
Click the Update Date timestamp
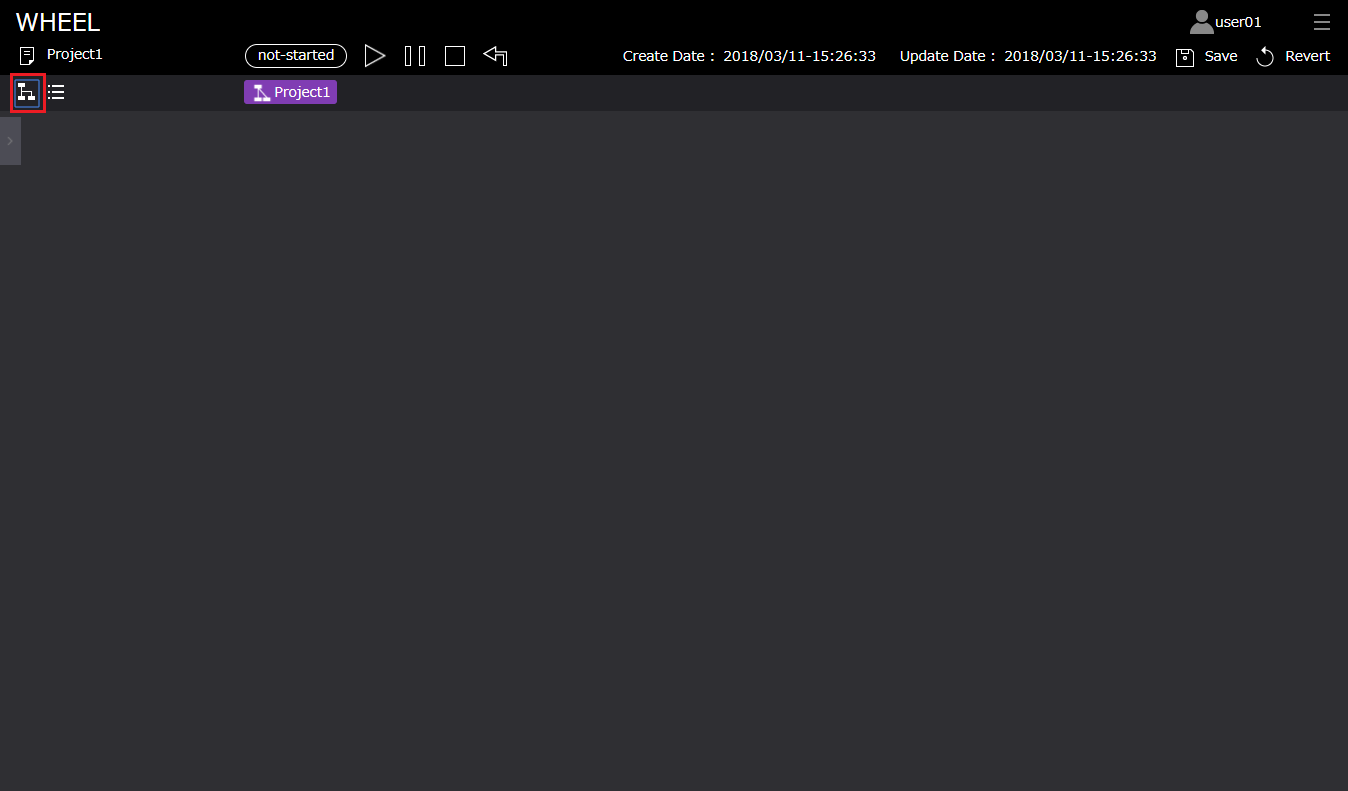point(1080,56)
